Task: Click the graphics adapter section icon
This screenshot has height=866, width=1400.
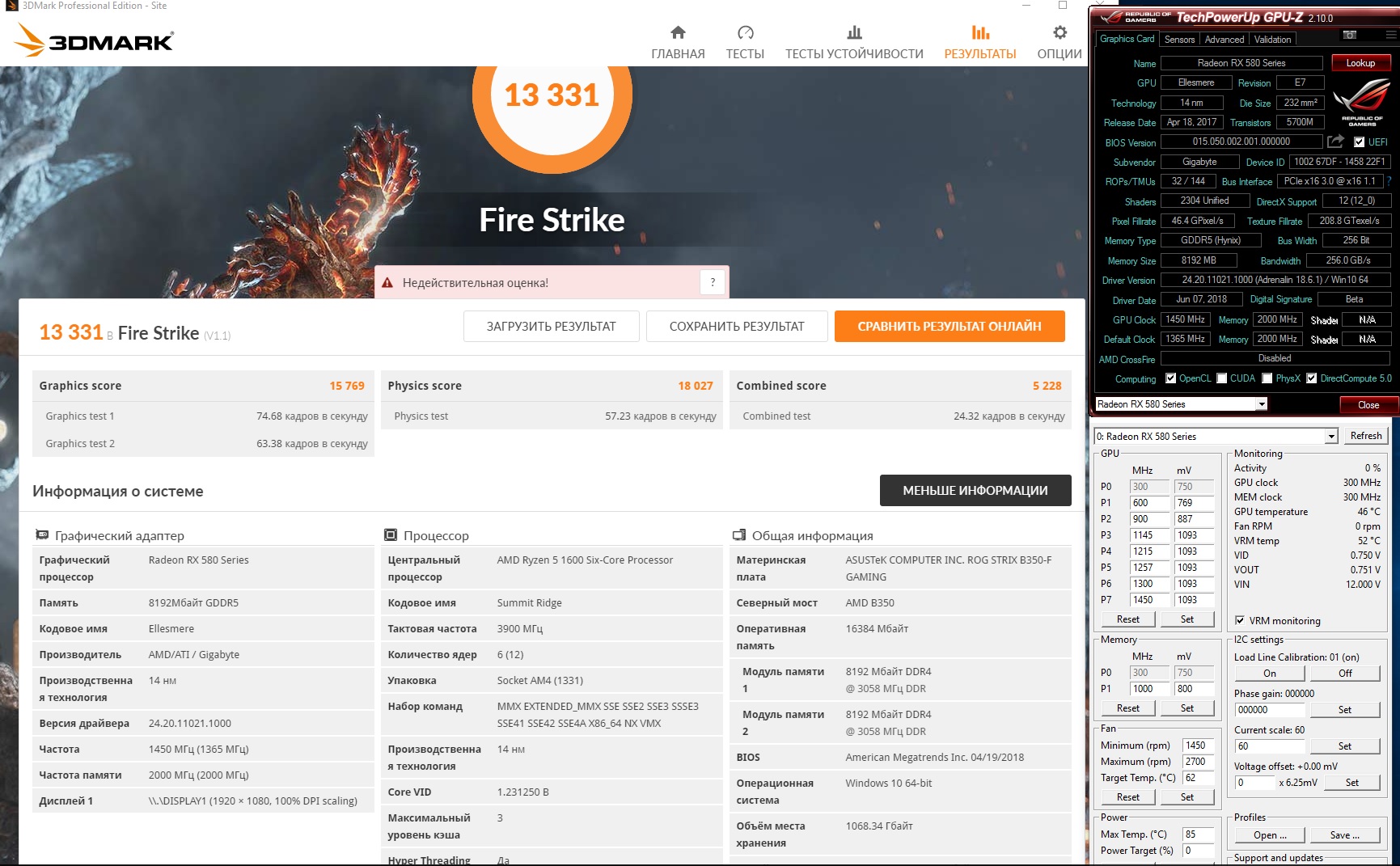Action: (x=42, y=534)
